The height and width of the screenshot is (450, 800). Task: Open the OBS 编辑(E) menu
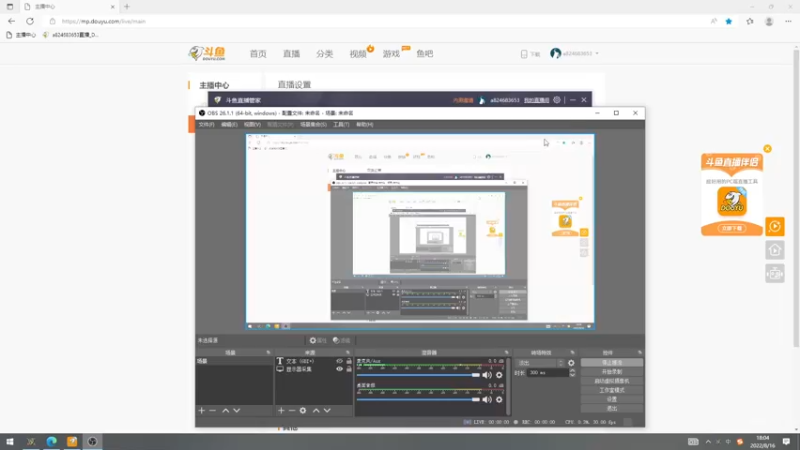[x=229, y=124]
